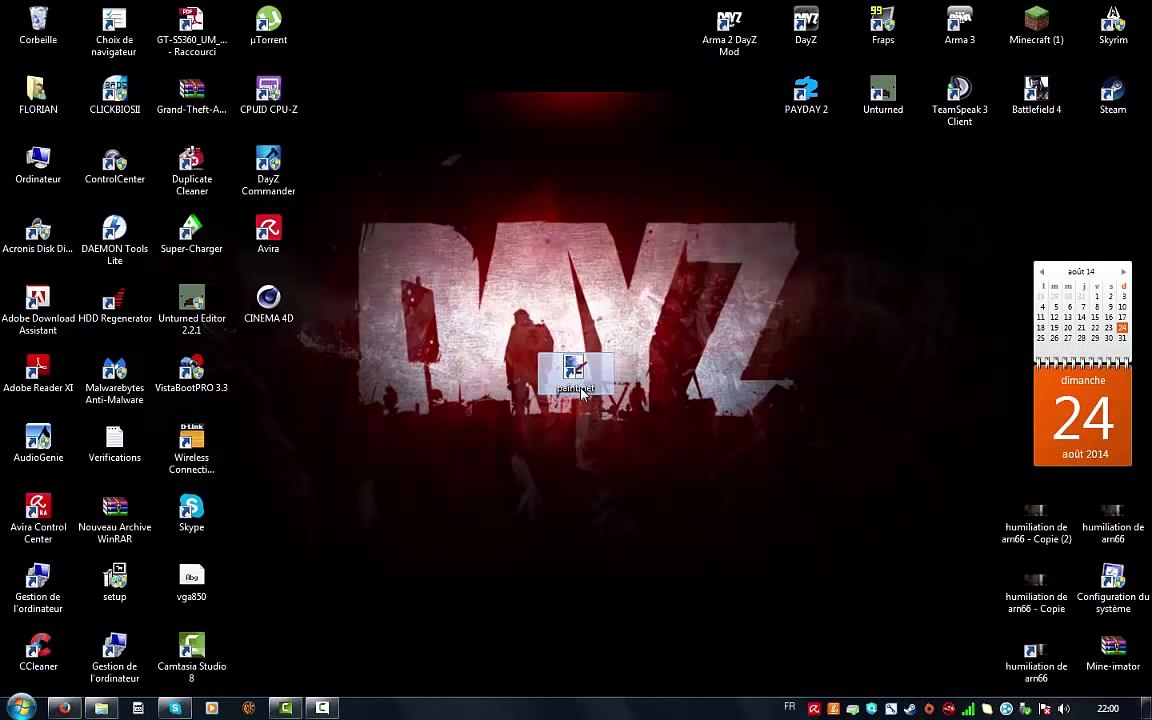Click the 22:00 taskbar clock

1108,709
